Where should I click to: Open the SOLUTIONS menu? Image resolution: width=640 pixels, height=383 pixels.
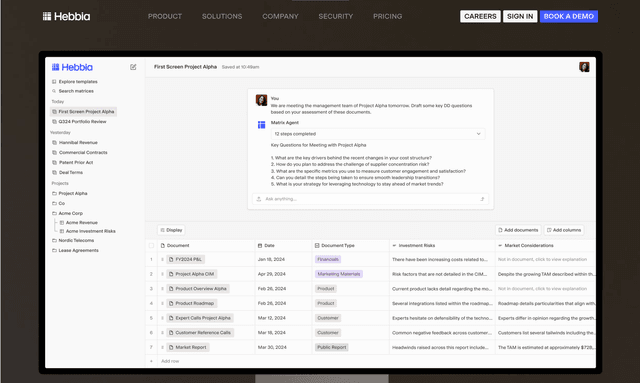coord(222,16)
